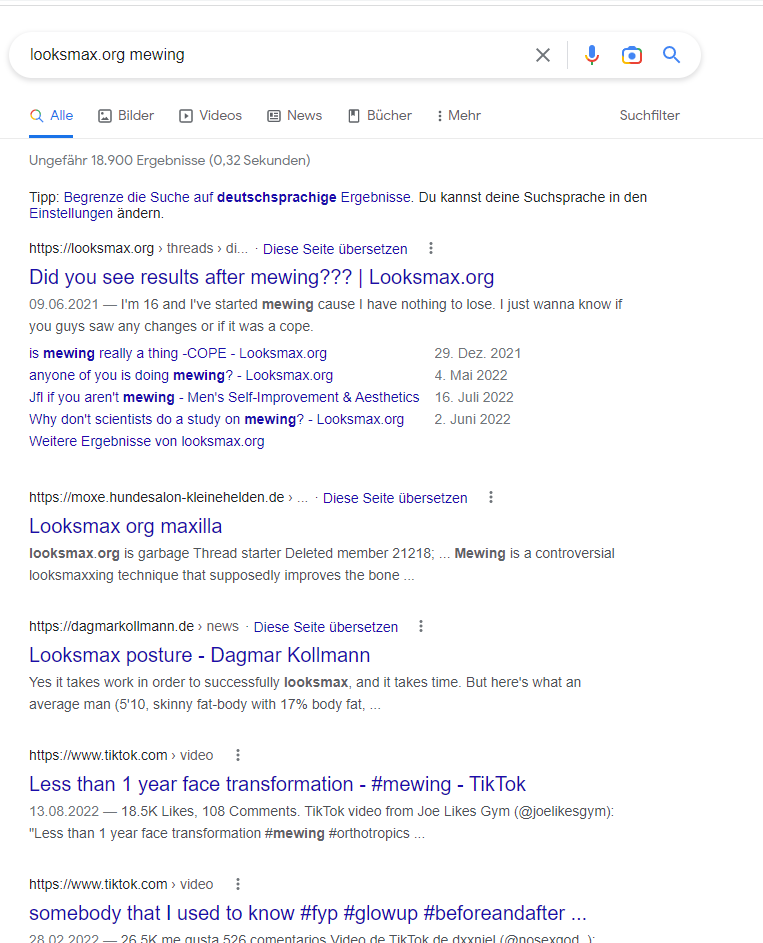Open image search via the camera icon

[631, 55]
